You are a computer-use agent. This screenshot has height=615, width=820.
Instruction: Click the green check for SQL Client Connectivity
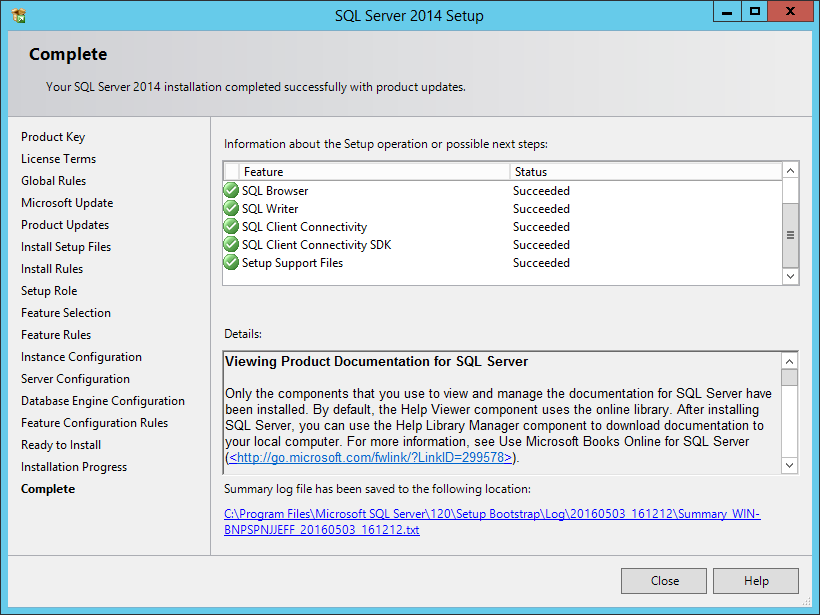pos(231,226)
